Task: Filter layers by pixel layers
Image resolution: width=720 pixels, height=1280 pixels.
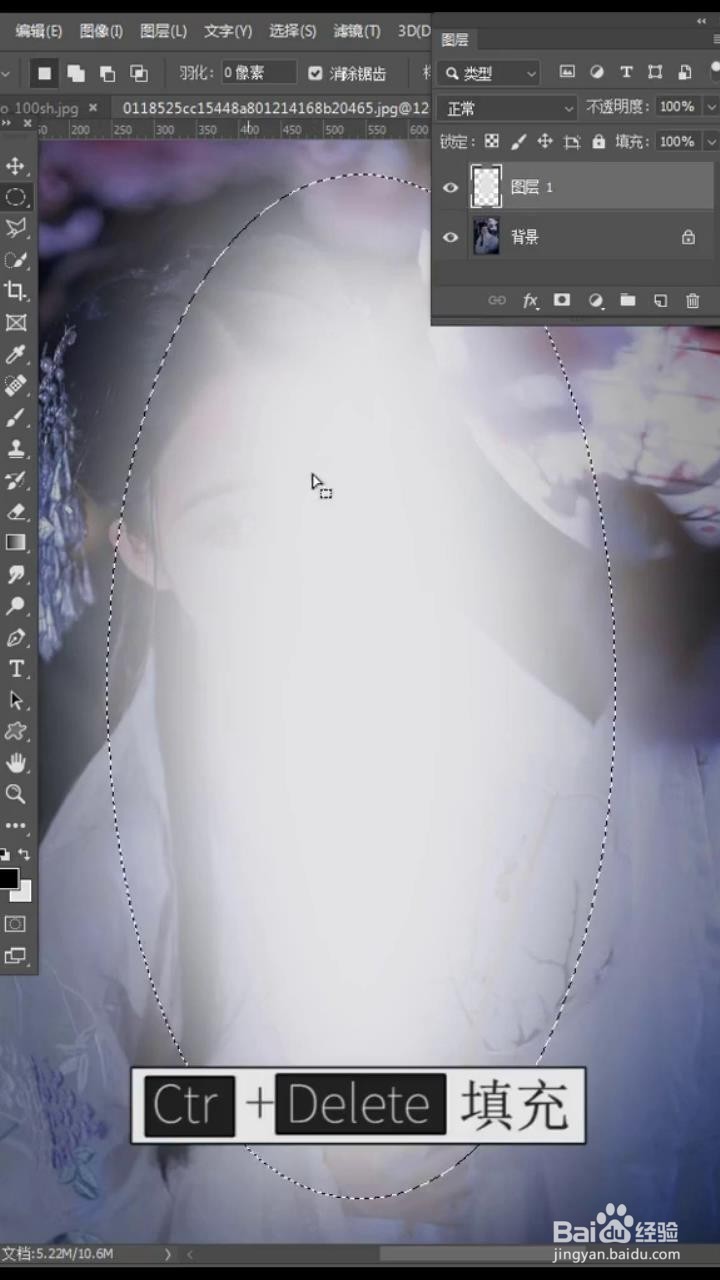Action: tap(567, 72)
